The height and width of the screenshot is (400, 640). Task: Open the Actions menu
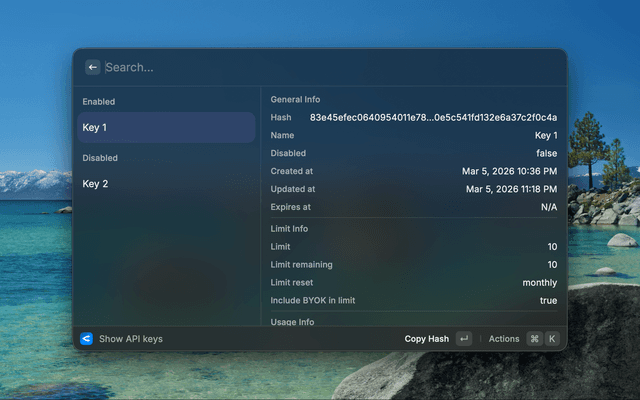tap(504, 339)
